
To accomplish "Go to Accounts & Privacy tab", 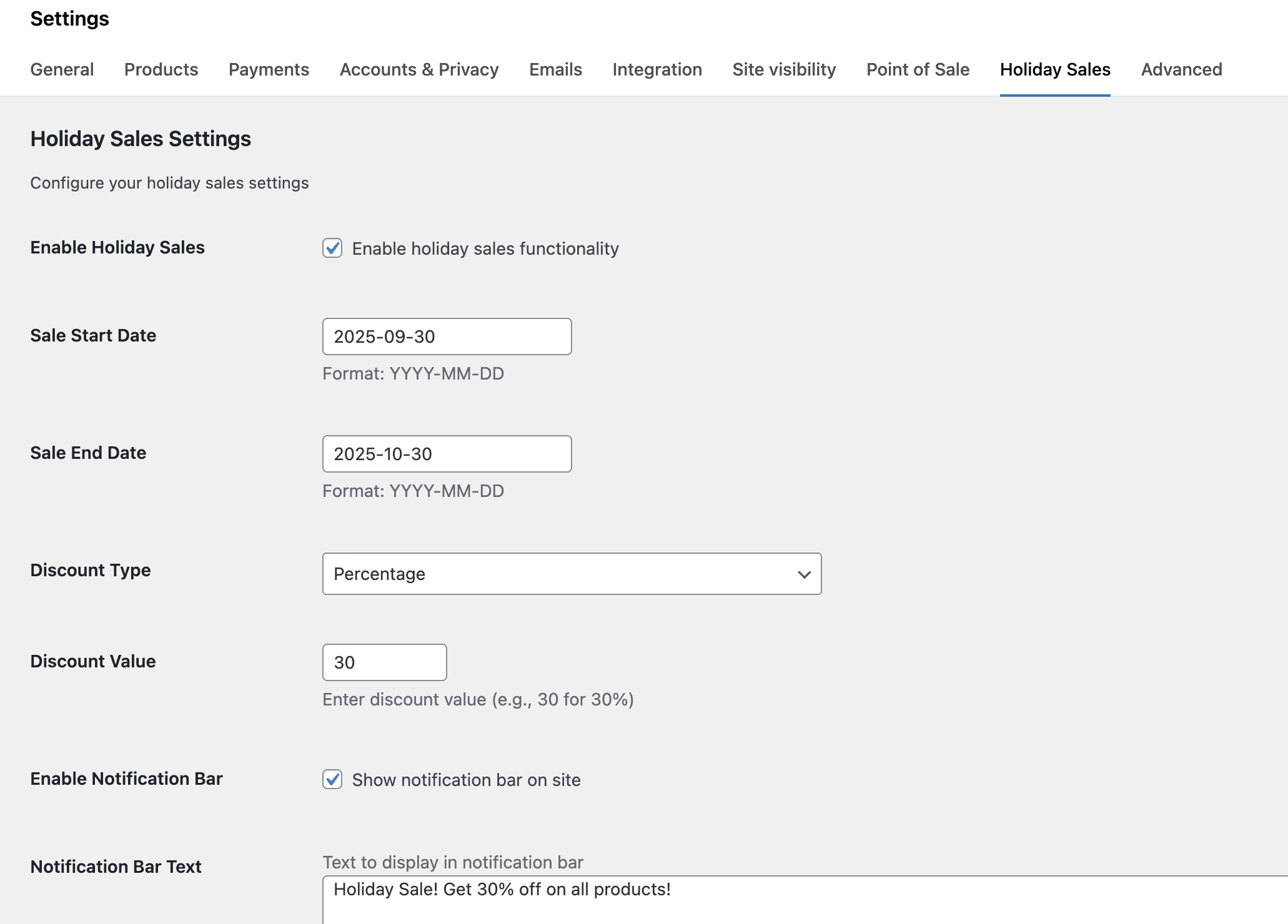I will click(x=419, y=69).
